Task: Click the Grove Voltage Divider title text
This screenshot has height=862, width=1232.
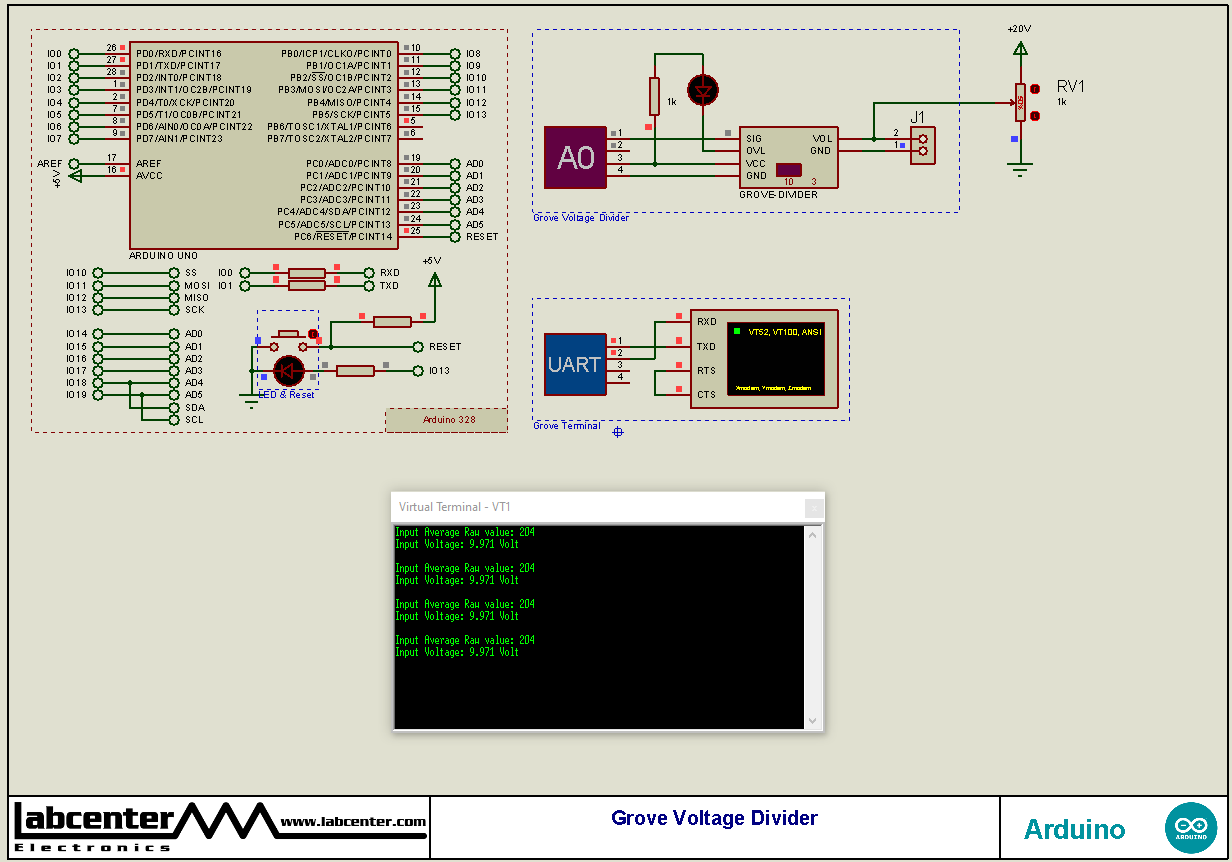Action: (713, 818)
